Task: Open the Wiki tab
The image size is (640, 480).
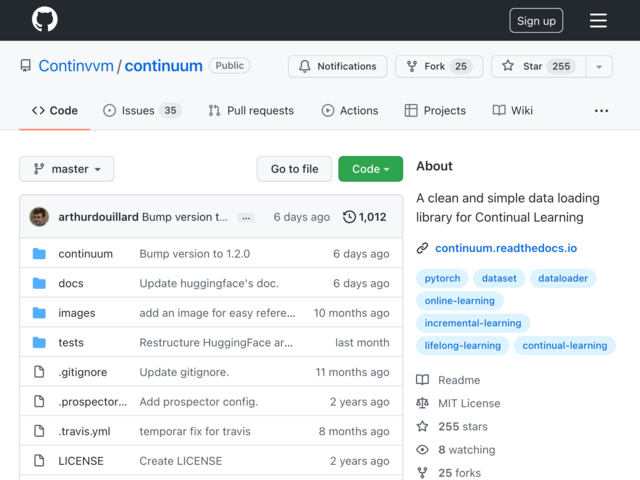Action: 513,111
